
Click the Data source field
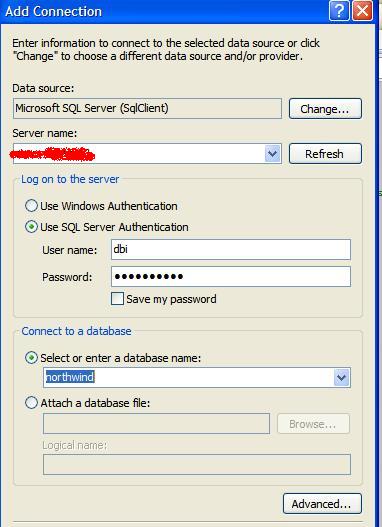click(147, 108)
